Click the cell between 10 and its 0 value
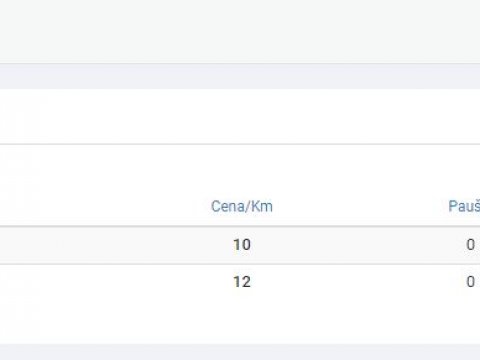480x360 pixels. [358, 245]
